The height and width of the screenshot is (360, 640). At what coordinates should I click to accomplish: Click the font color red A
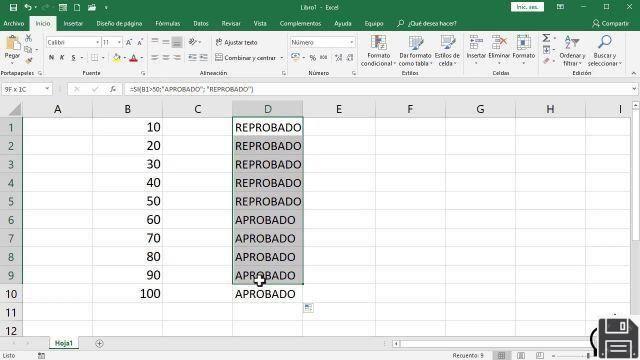(x=133, y=58)
